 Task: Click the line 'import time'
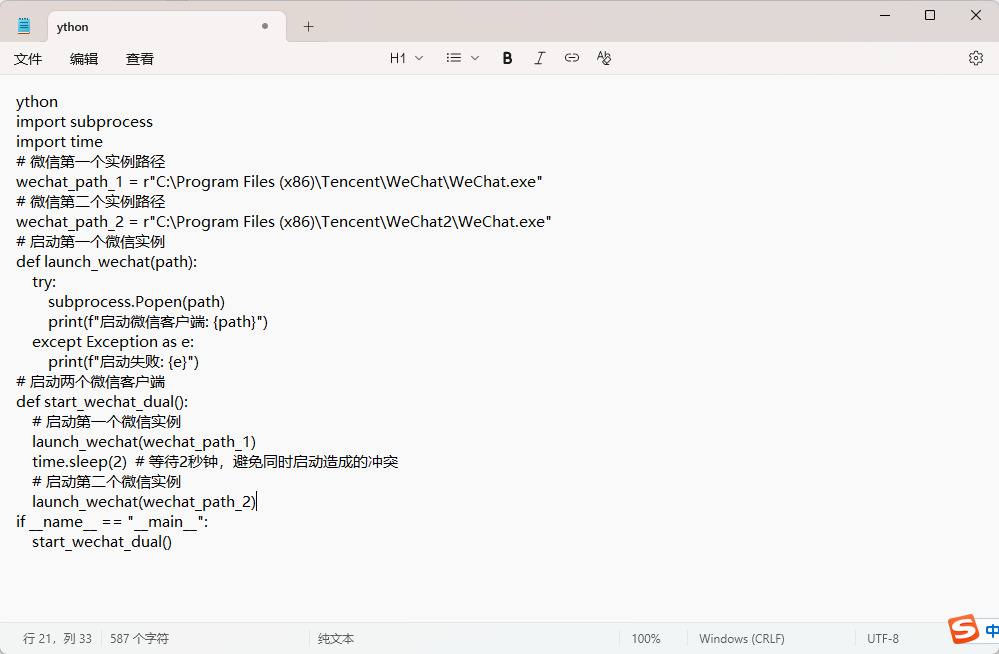click(59, 142)
